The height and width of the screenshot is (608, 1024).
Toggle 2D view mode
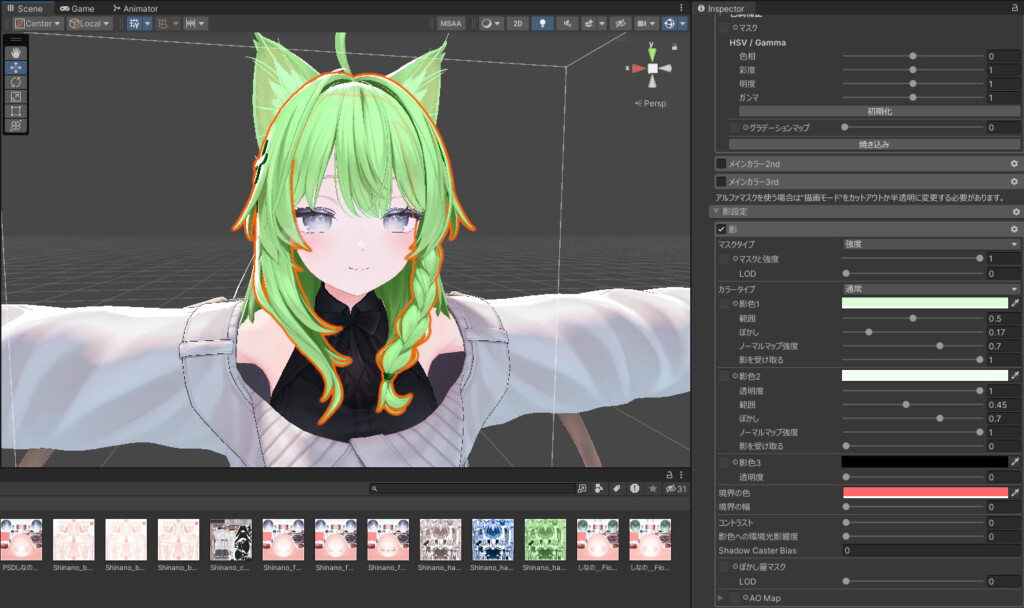[518, 24]
